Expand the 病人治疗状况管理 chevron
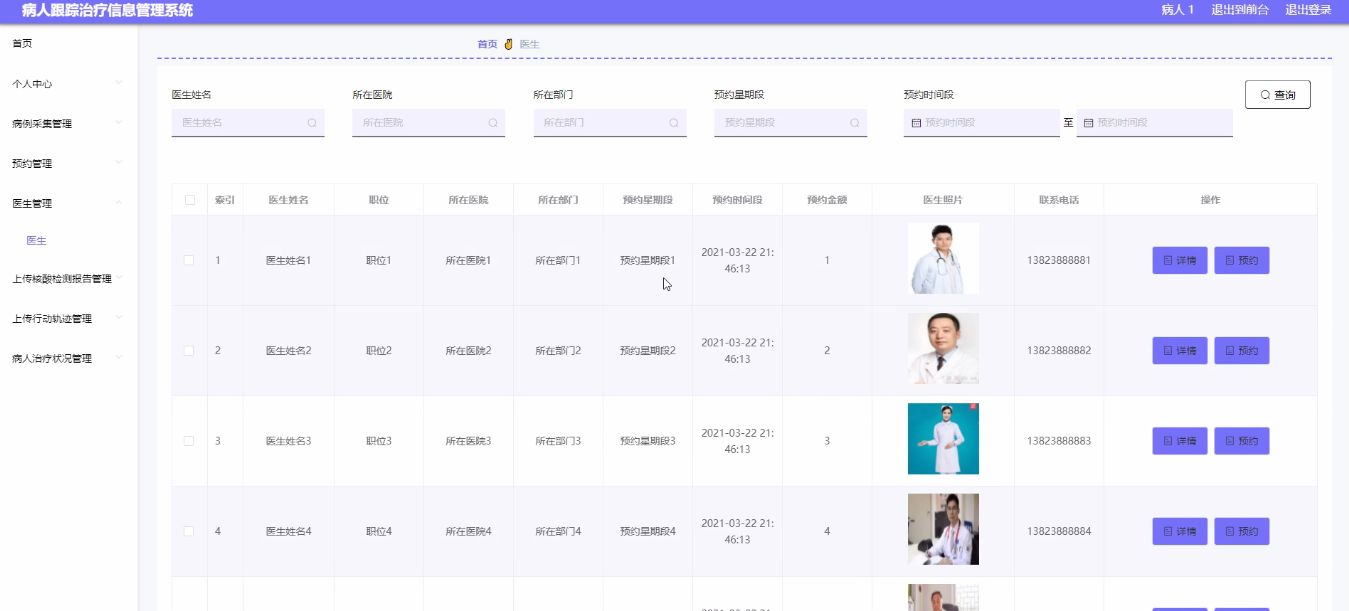 (119, 358)
